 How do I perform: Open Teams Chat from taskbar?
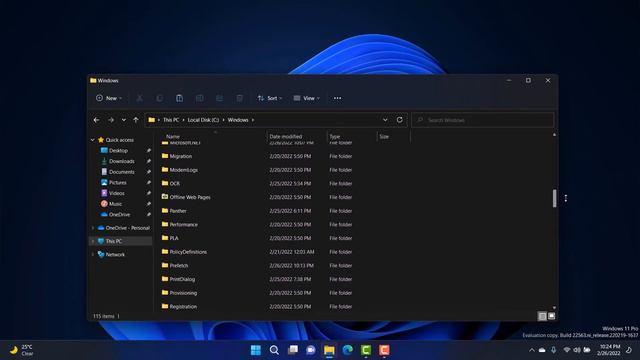[311, 350]
